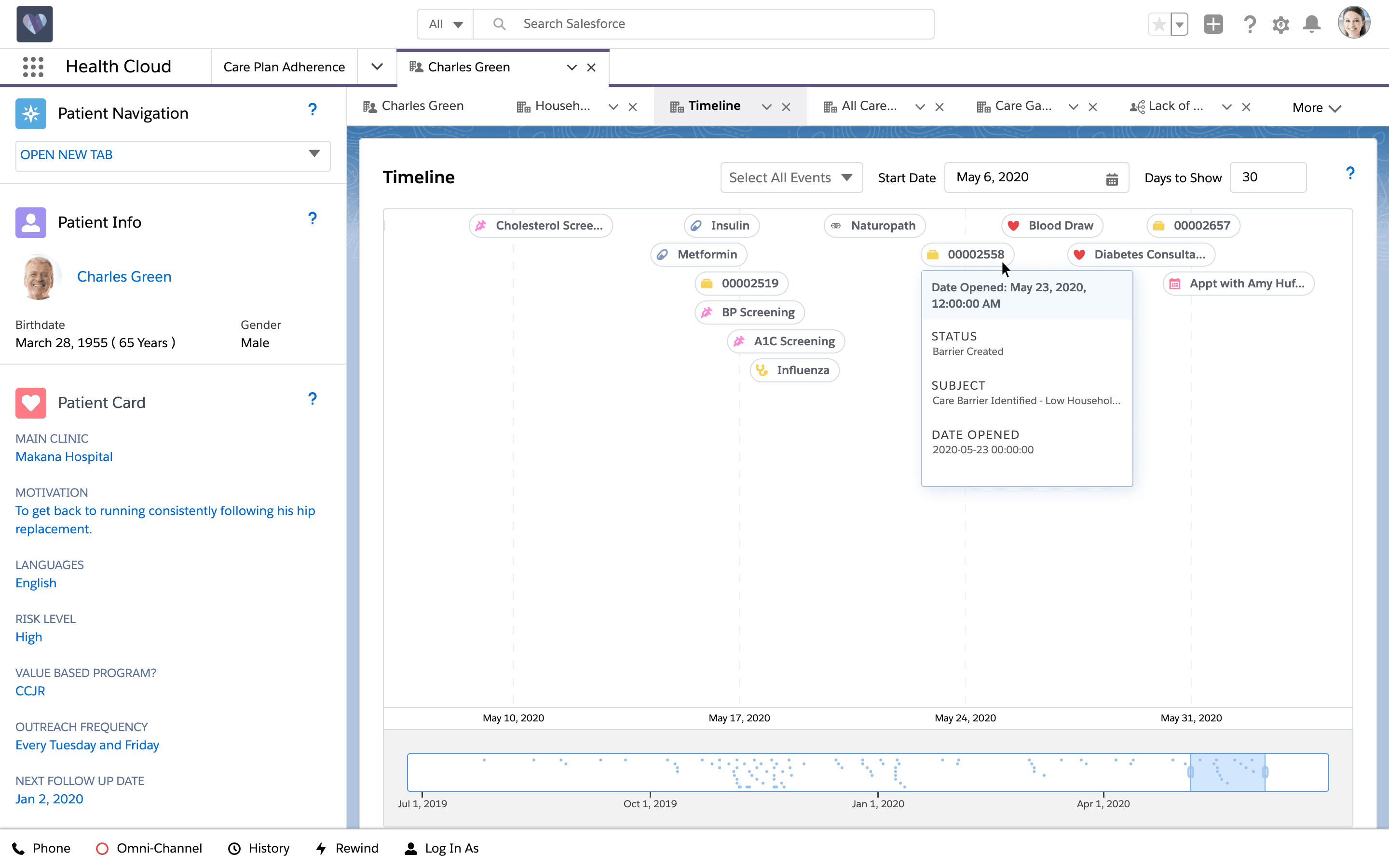Open Omni-Channel from utility bar

pyautogui.click(x=149, y=848)
